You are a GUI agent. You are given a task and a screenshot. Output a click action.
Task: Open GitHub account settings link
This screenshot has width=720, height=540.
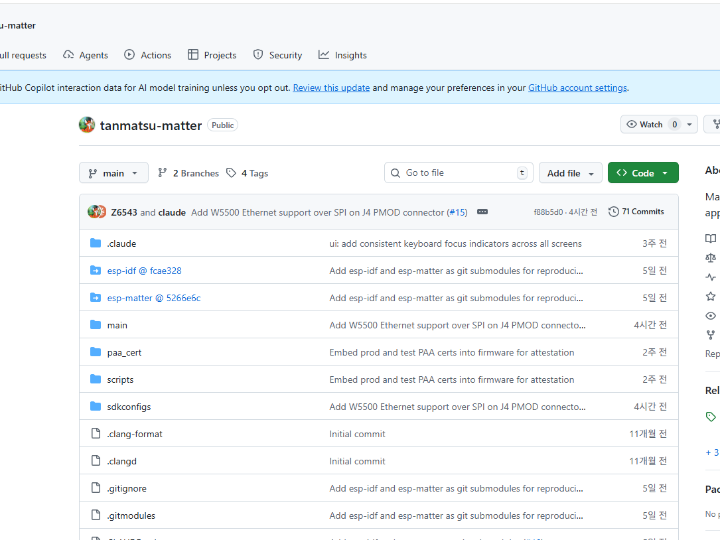click(x=577, y=88)
